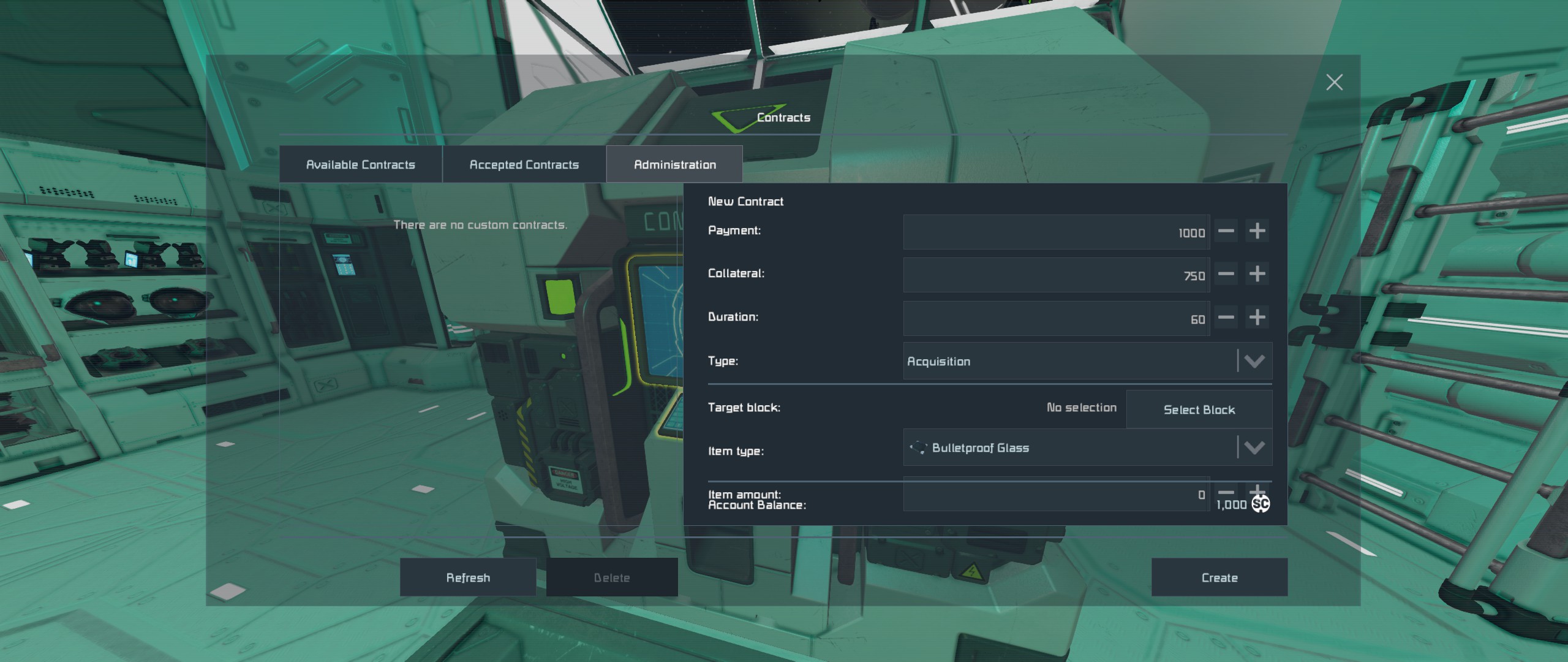Open the Acquisition type combo box
Screen dimensions: 1568x662
point(1069,361)
